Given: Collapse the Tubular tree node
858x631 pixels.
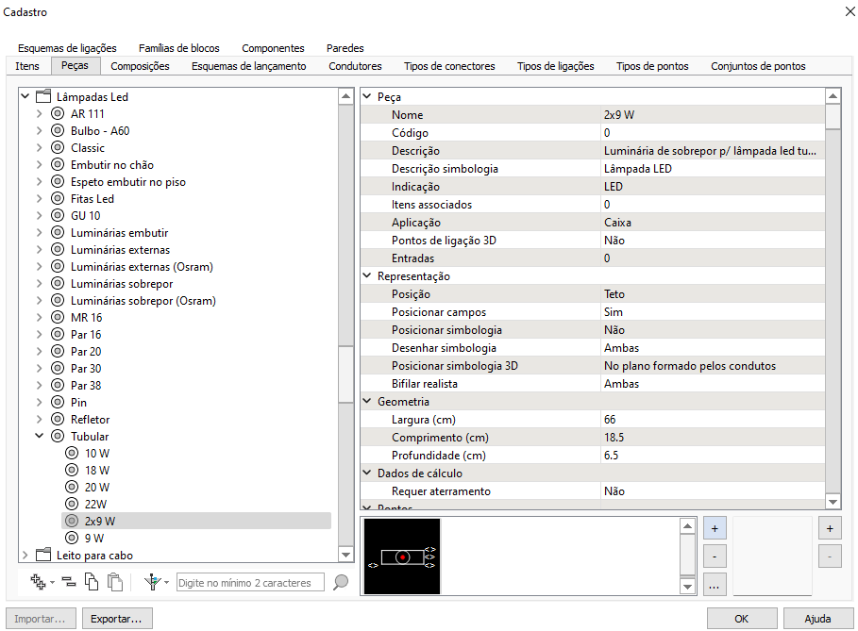Looking at the screenshot, I should click(40, 436).
